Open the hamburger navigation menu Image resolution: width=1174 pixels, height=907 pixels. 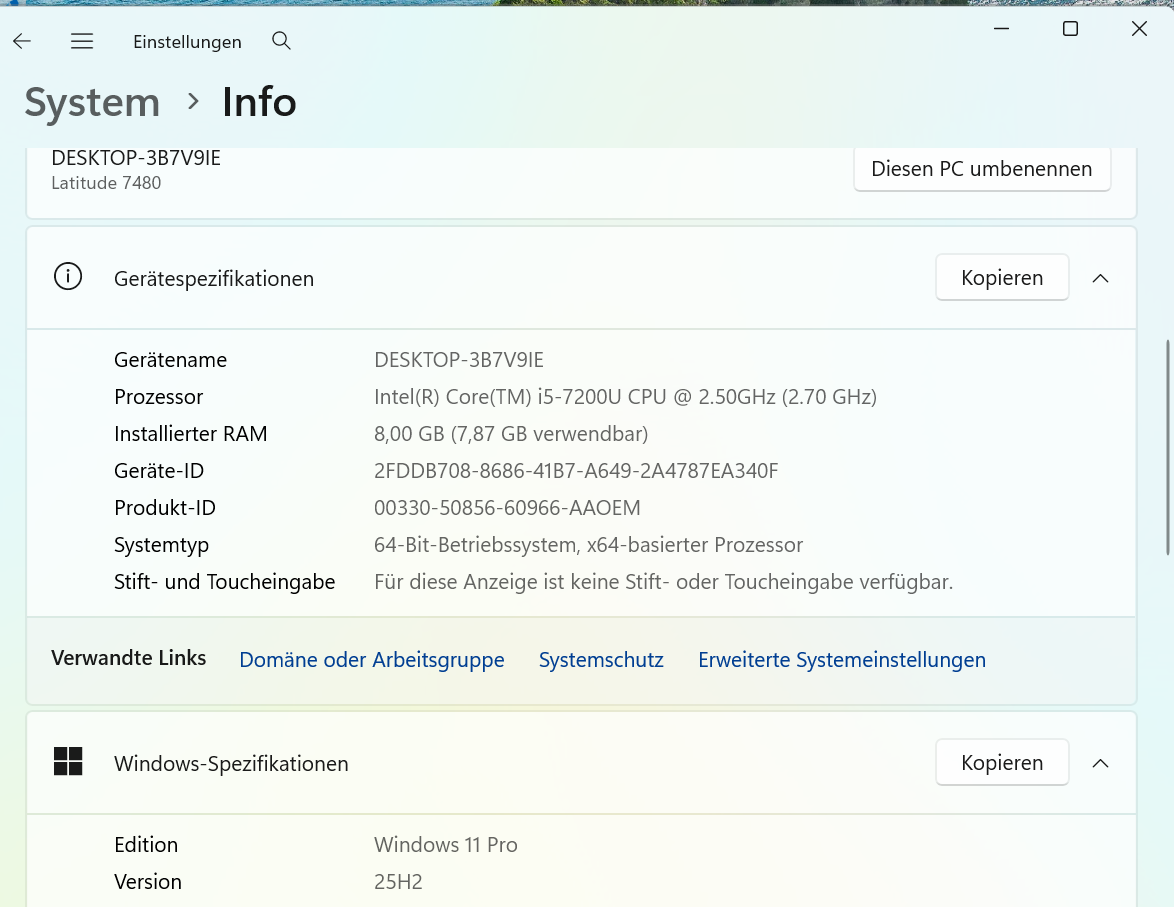pos(82,41)
